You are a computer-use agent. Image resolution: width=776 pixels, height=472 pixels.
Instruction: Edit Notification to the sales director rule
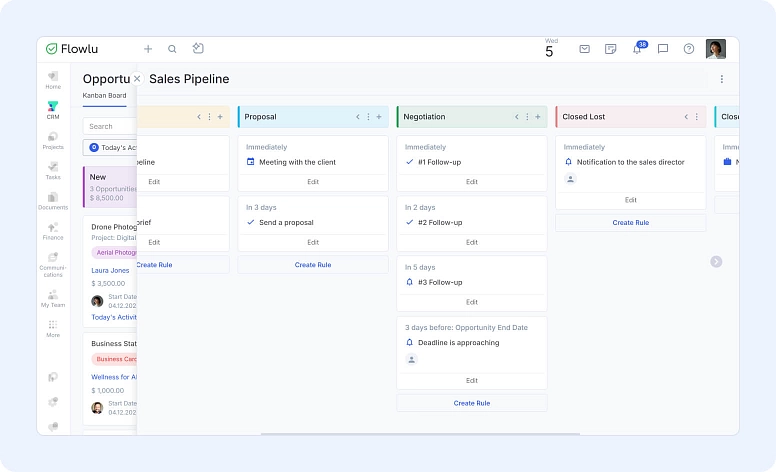630,200
